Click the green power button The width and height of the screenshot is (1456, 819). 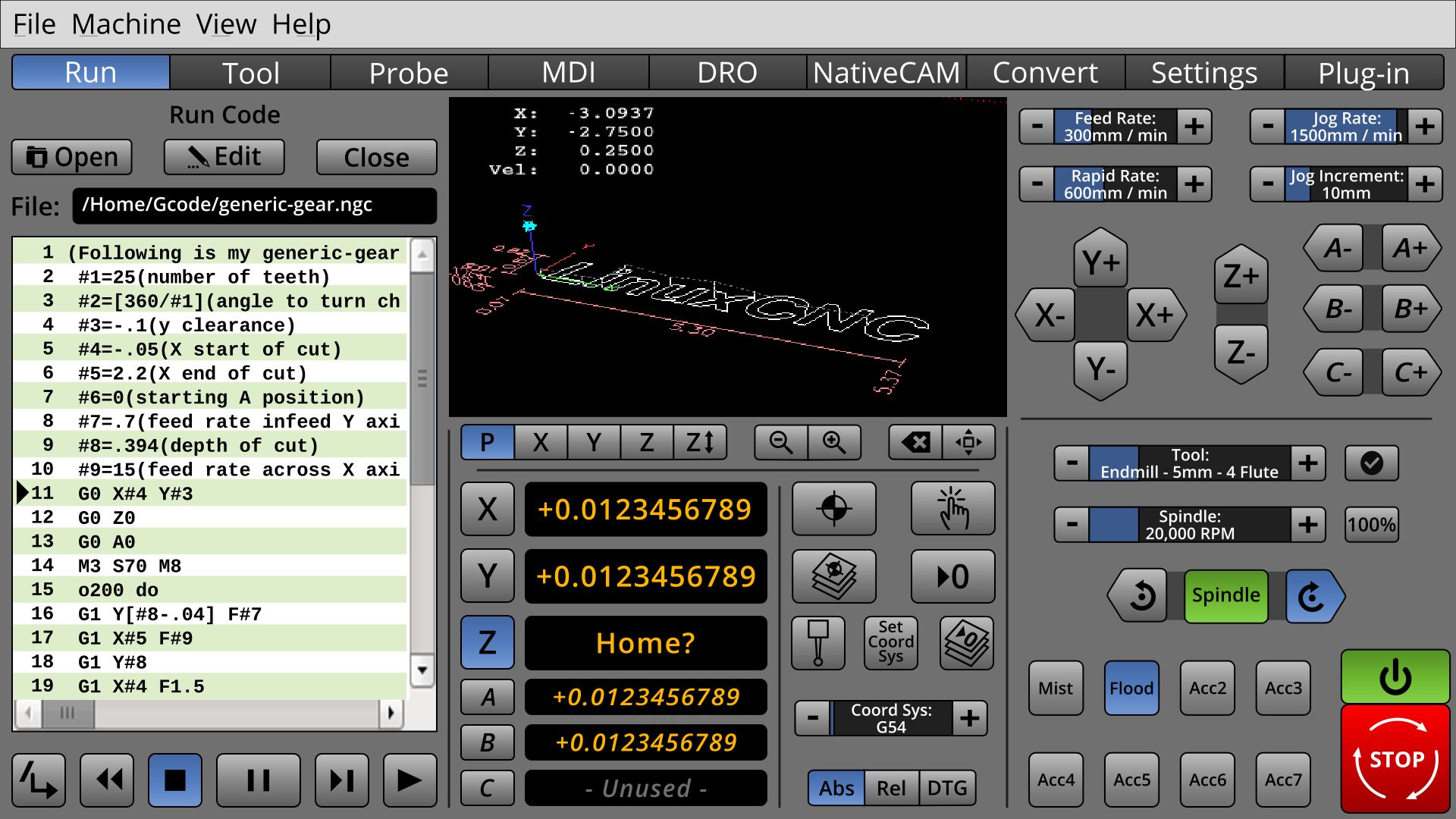[1395, 676]
